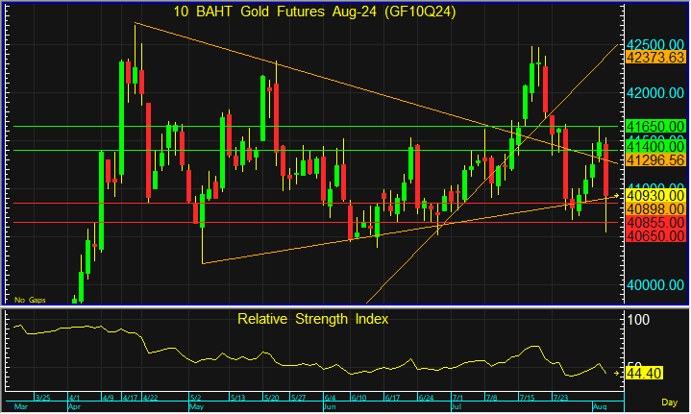Select the 42373.63 orange price label
691x414 pixels.
point(655,58)
